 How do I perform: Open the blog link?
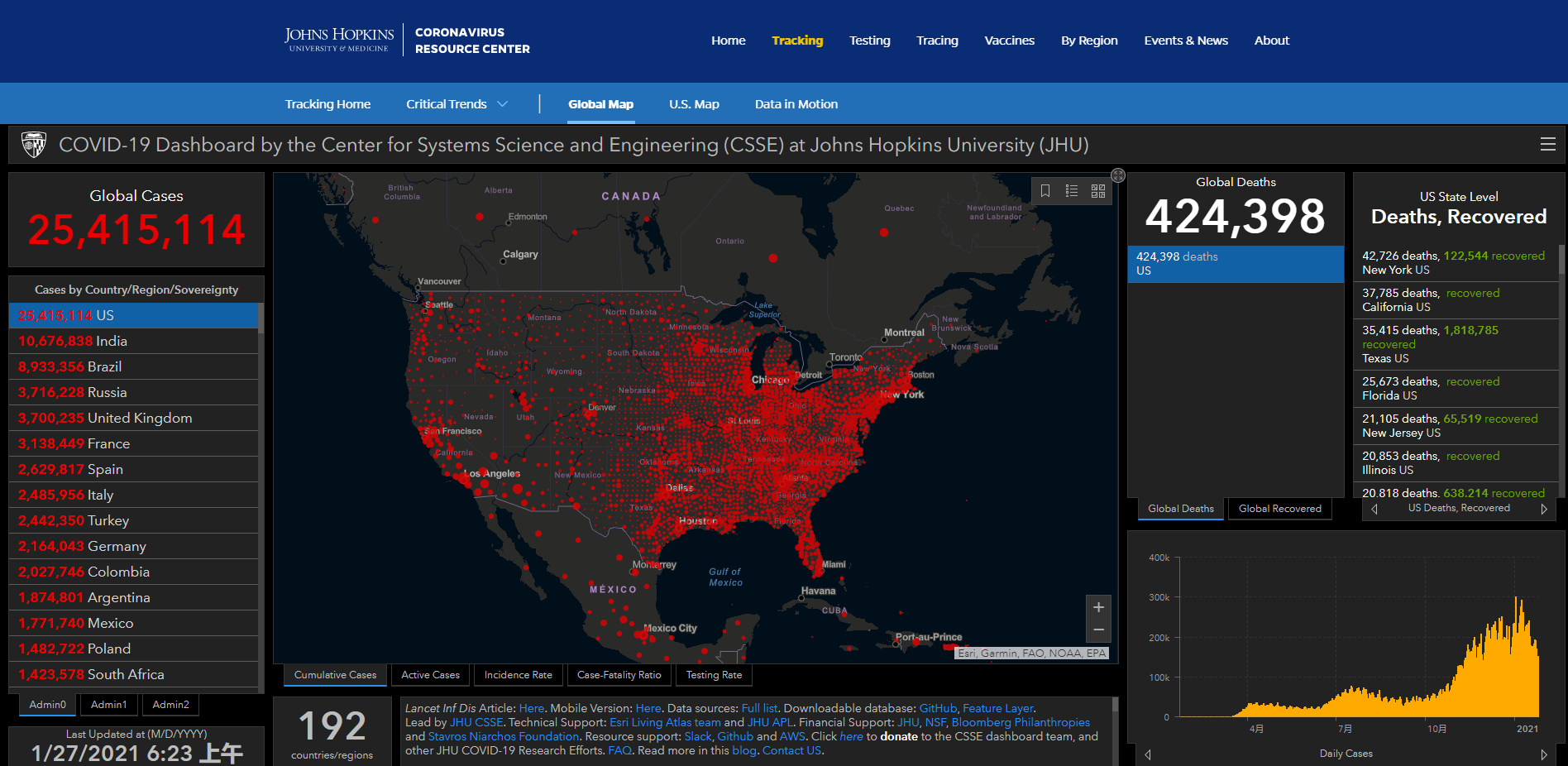pos(743,750)
